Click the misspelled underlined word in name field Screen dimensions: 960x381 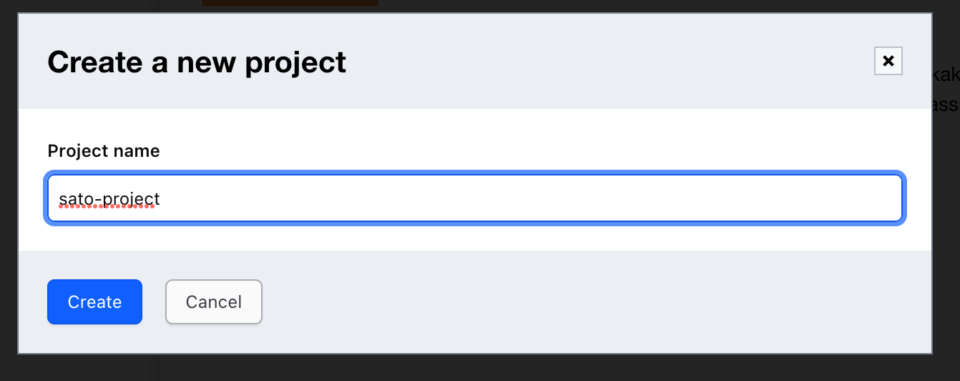click(x=109, y=199)
